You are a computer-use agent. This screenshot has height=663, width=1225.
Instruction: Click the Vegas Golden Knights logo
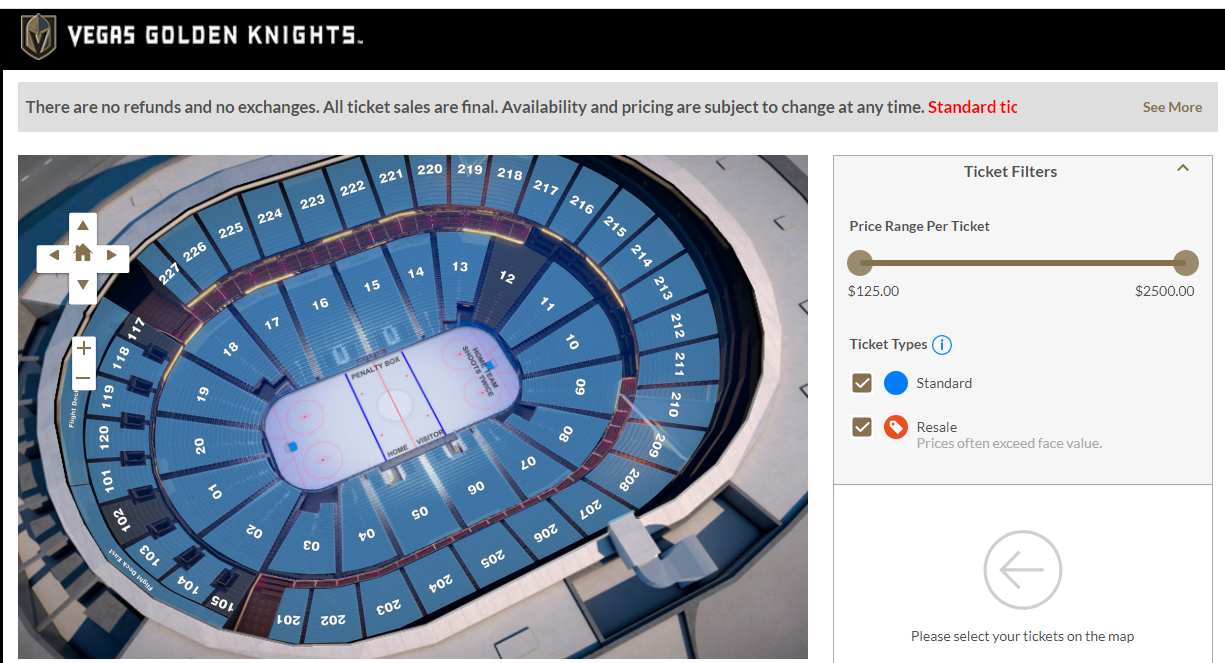coord(40,37)
